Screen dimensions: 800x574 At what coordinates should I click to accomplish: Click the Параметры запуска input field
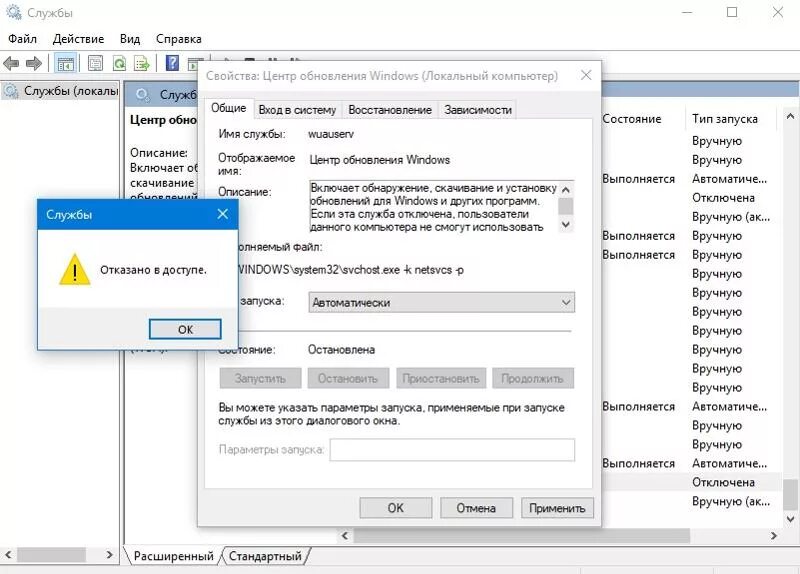click(x=452, y=450)
